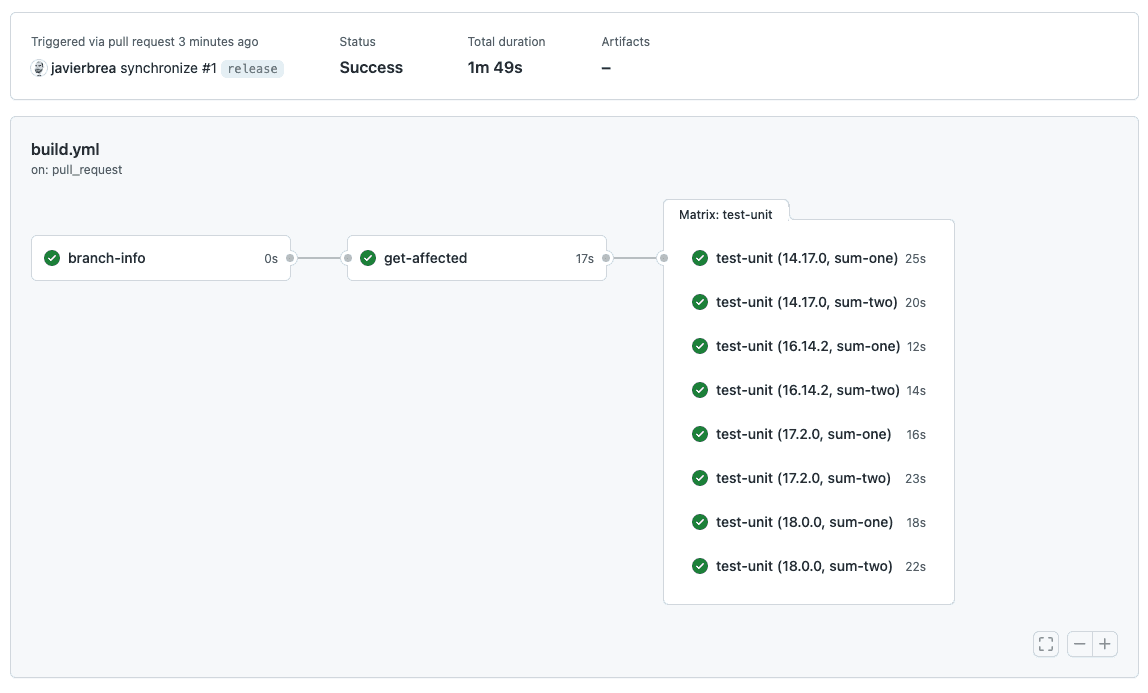Open test-unit (17.2.0, sum-two) job
This screenshot has height=693, width=1148.
(x=803, y=478)
